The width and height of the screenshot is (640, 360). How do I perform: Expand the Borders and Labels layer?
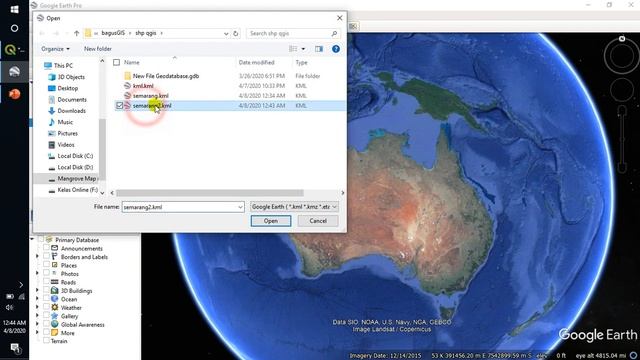(38, 257)
